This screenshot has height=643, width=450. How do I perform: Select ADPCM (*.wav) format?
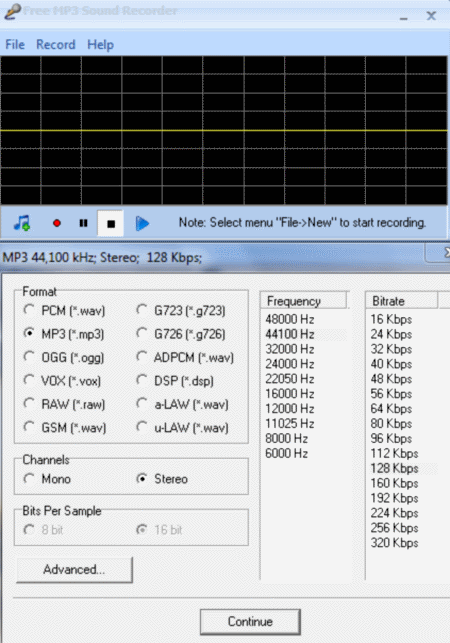(185, 357)
